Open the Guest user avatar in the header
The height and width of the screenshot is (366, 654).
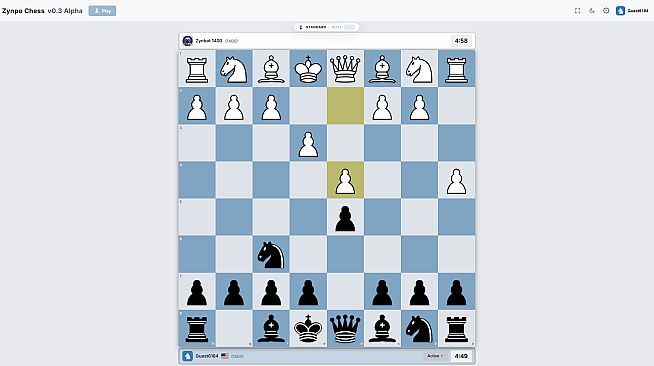pyautogui.click(x=620, y=11)
